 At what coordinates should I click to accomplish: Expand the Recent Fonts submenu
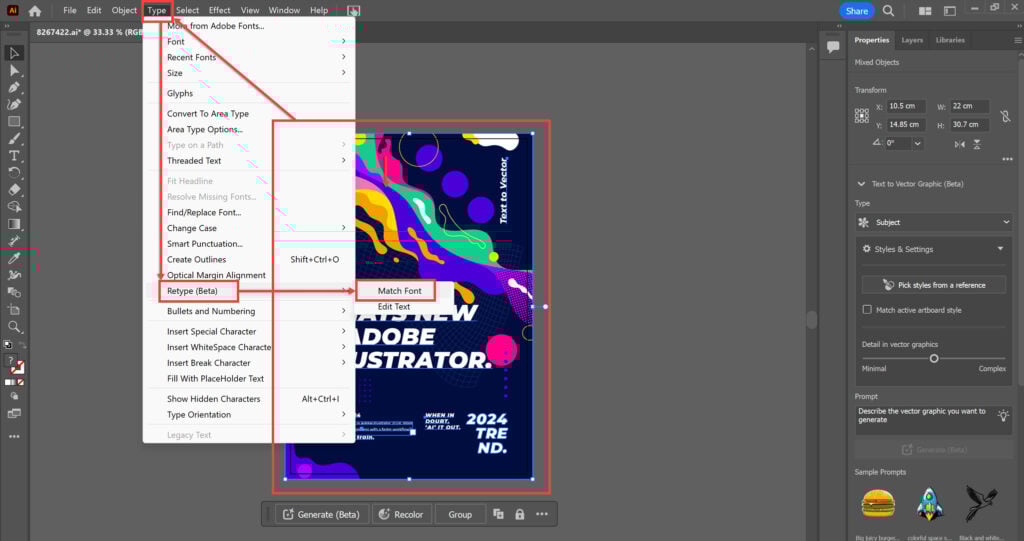tap(344, 57)
